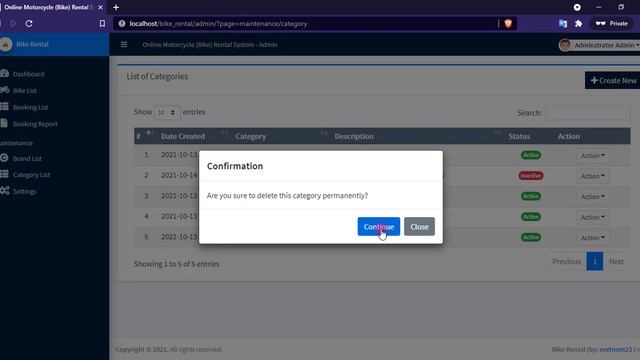Viewport: 640px width, 360px height.
Task: Click the Inactive status badge in row 2
Action: (x=531, y=176)
